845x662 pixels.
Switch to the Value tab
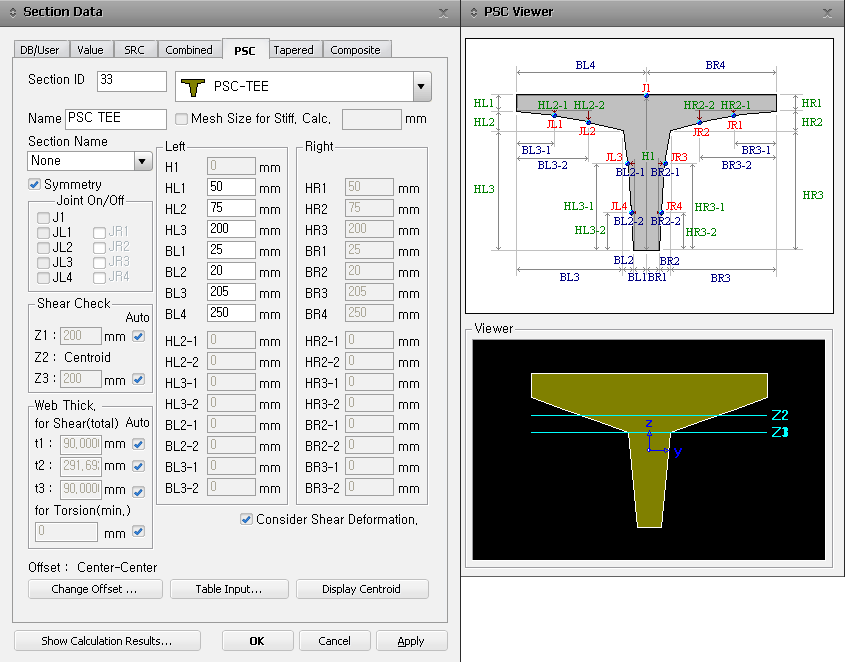tap(91, 50)
